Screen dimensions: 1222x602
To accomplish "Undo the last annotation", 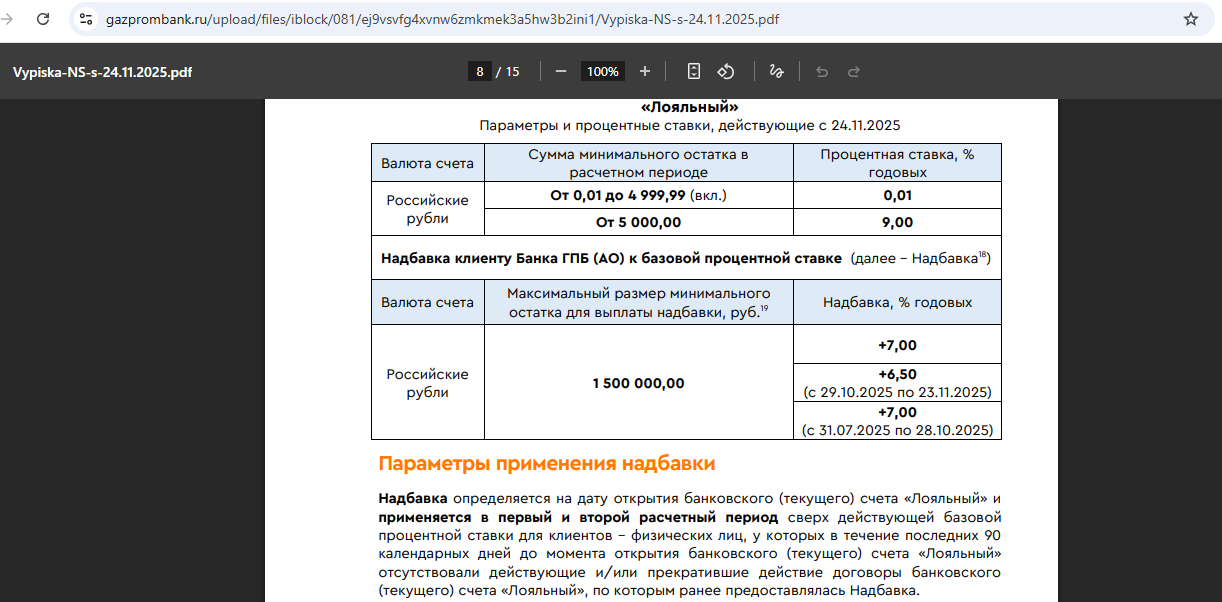I will pyautogui.click(x=822, y=71).
